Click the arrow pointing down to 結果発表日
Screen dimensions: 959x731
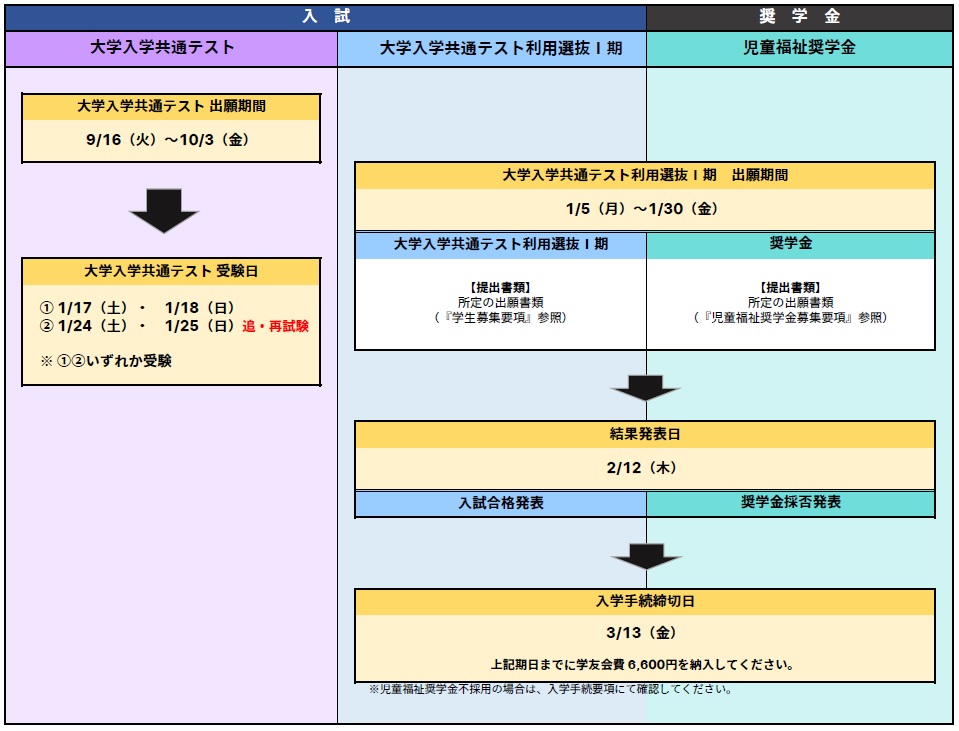click(x=645, y=386)
